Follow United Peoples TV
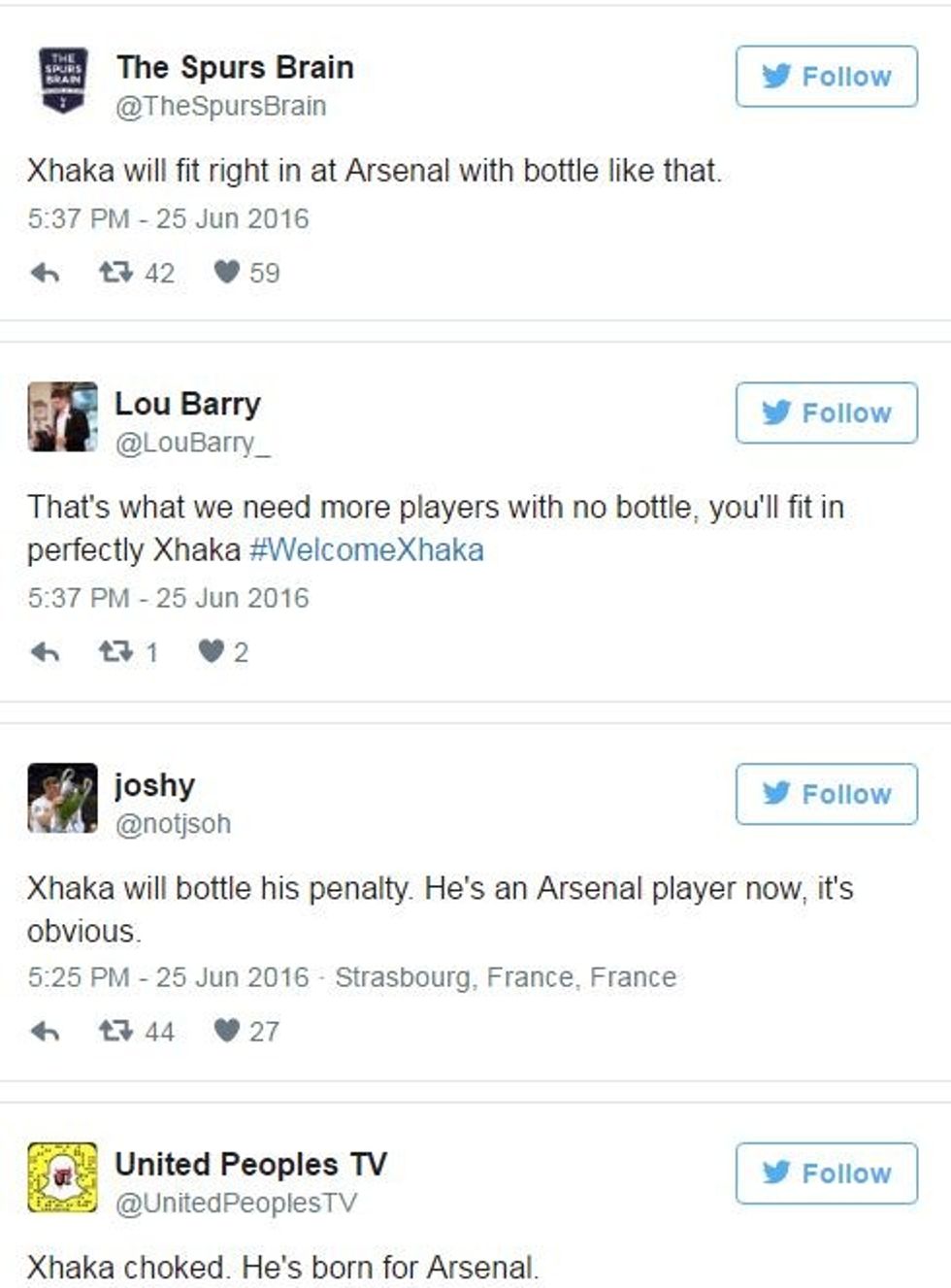 pos(826,1173)
